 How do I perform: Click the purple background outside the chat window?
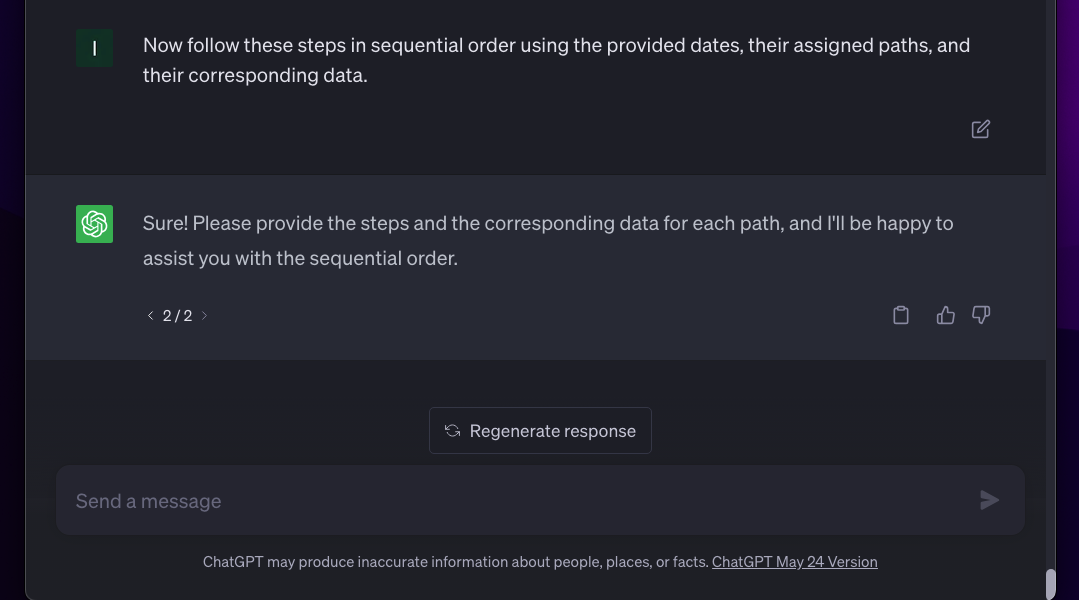tap(12, 300)
